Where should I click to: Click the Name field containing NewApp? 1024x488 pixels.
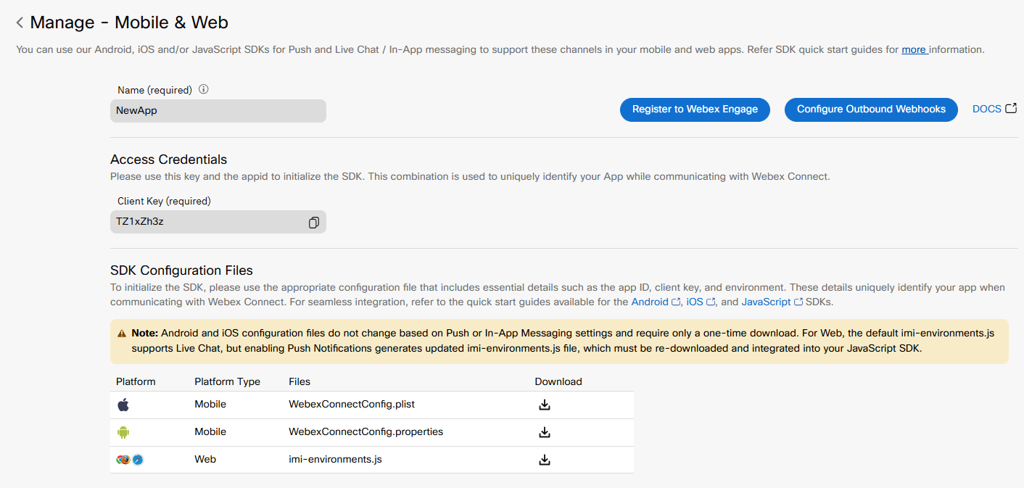tap(218, 110)
